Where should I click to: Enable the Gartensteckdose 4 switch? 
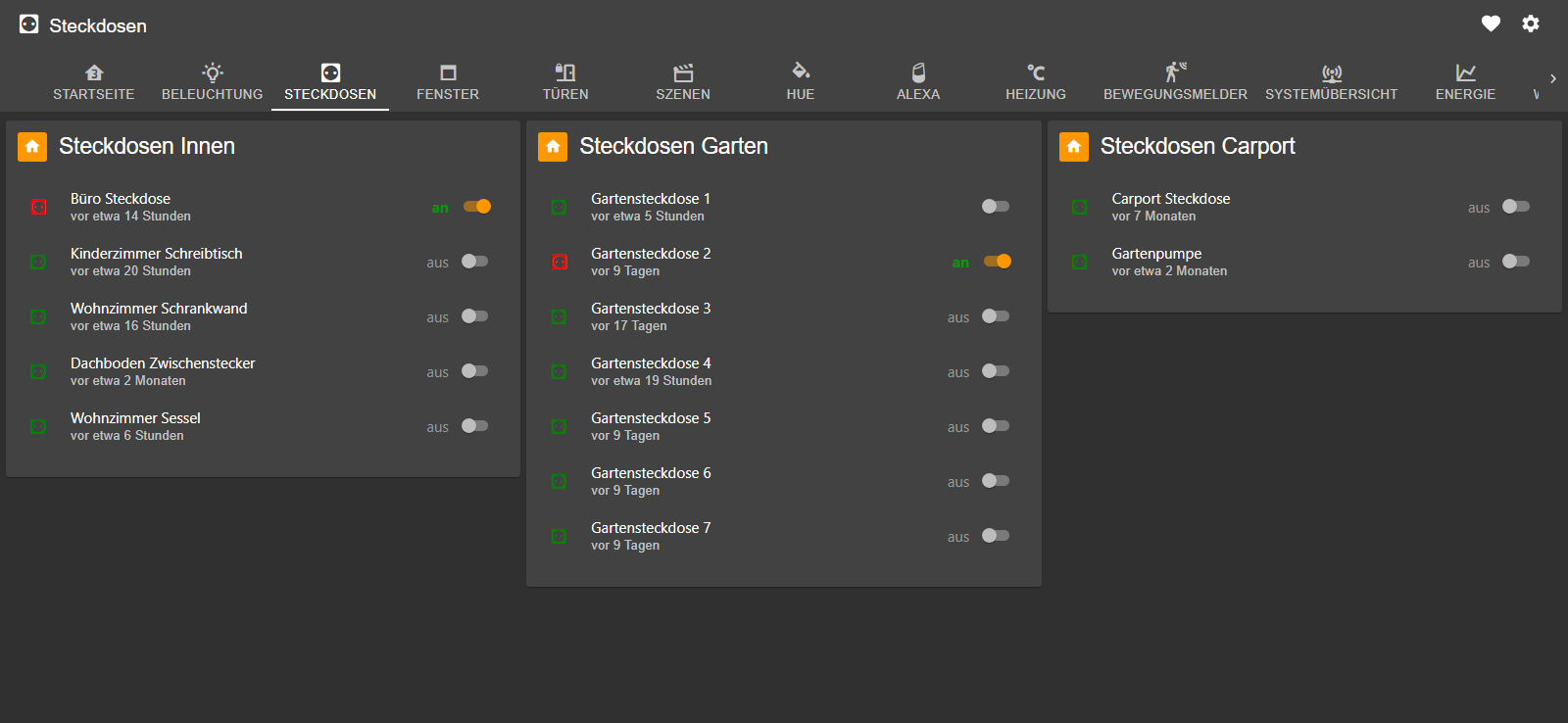(996, 370)
